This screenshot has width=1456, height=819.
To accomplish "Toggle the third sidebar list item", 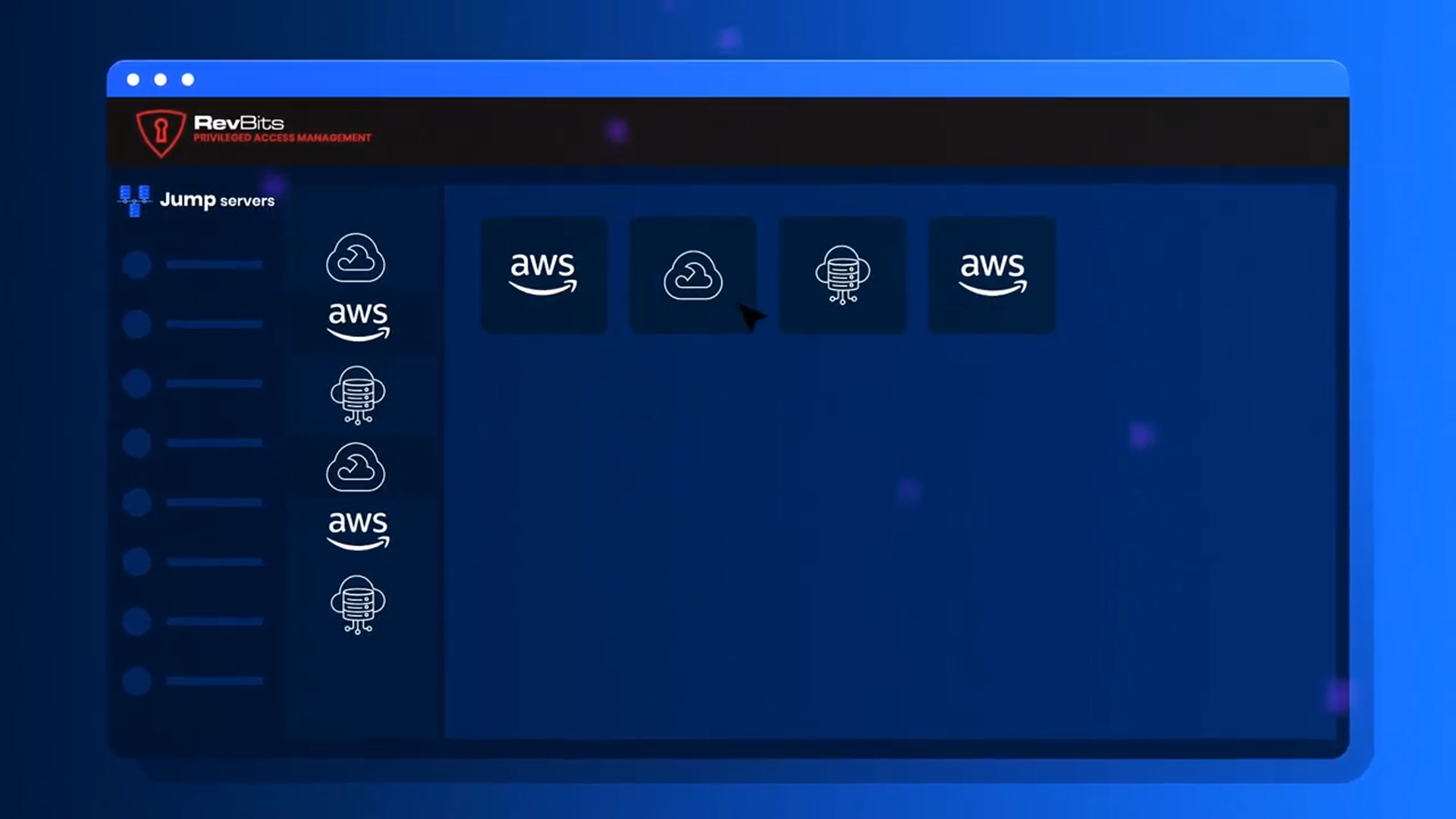I will point(138,384).
